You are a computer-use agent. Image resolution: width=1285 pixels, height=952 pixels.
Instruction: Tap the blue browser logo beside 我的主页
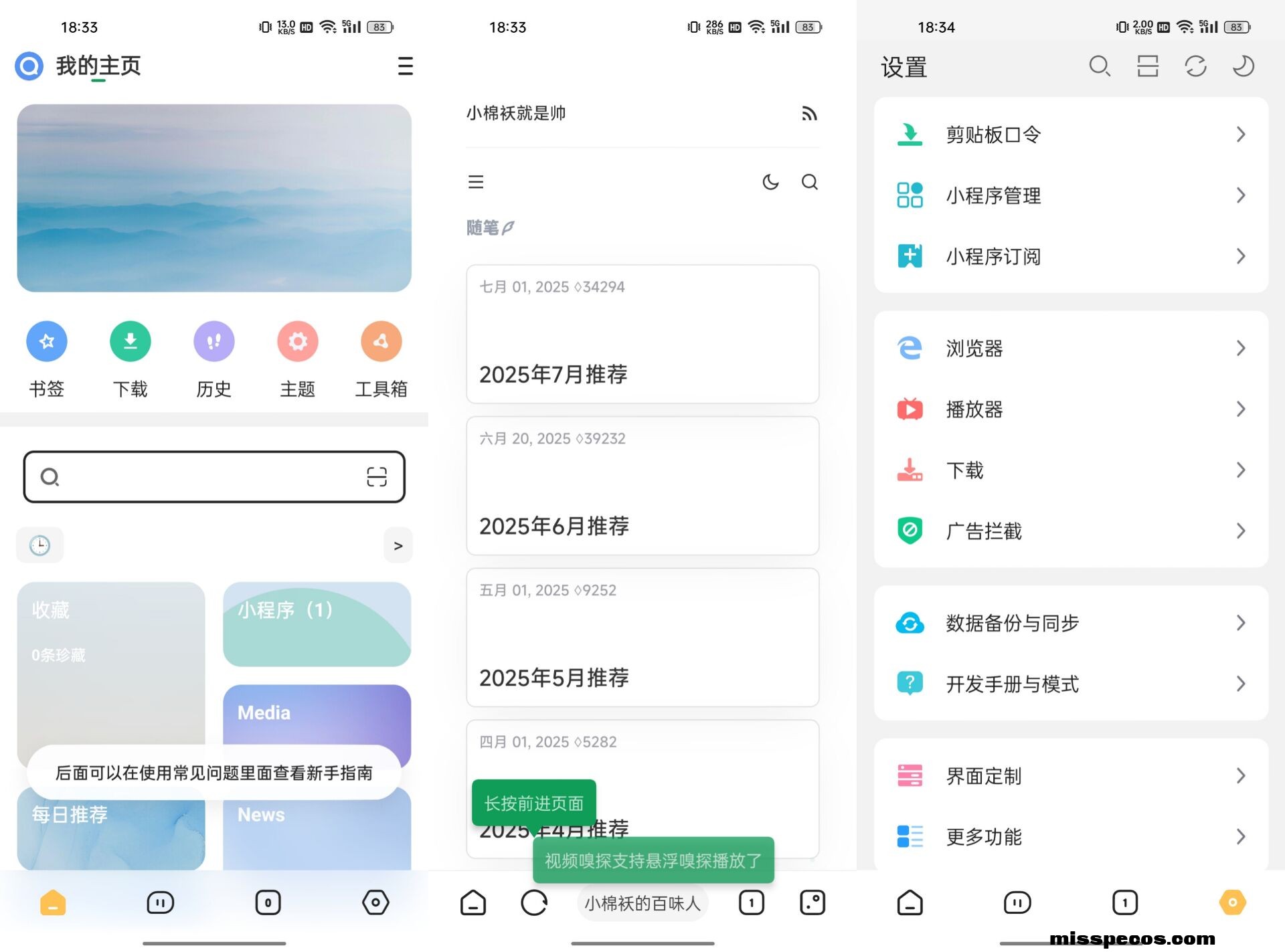pos(29,66)
